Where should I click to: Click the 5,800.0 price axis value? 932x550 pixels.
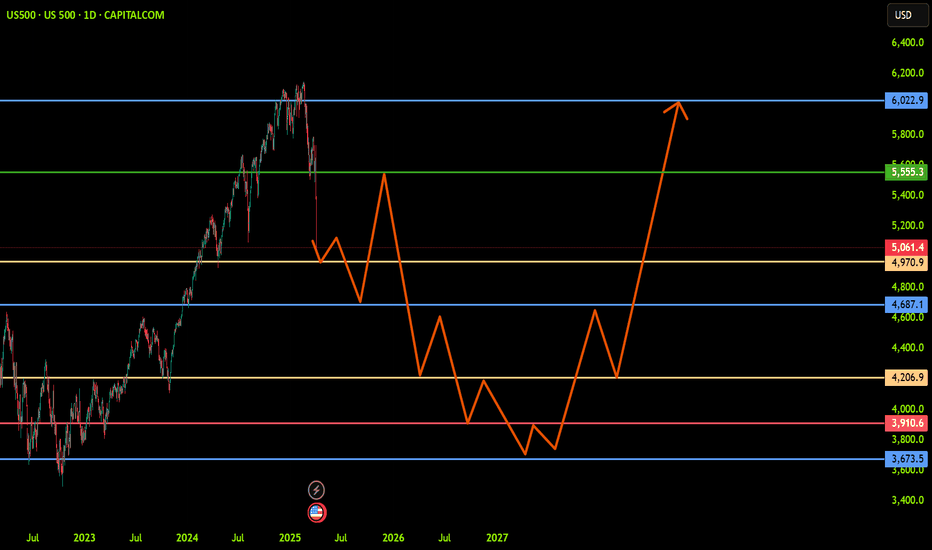pos(908,134)
